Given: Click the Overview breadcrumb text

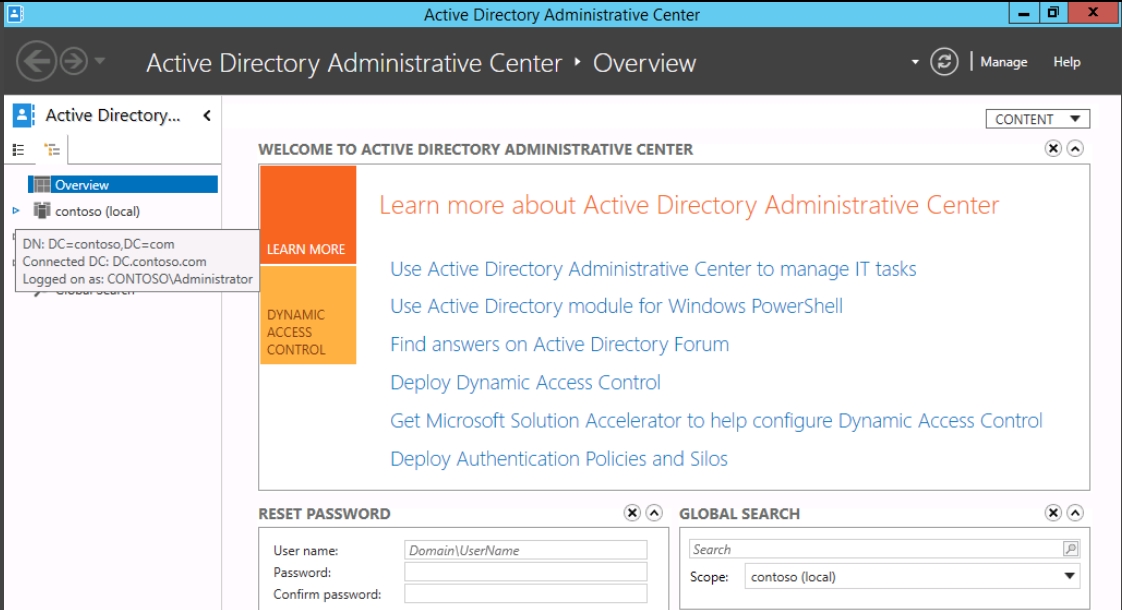Looking at the screenshot, I should [x=644, y=63].
